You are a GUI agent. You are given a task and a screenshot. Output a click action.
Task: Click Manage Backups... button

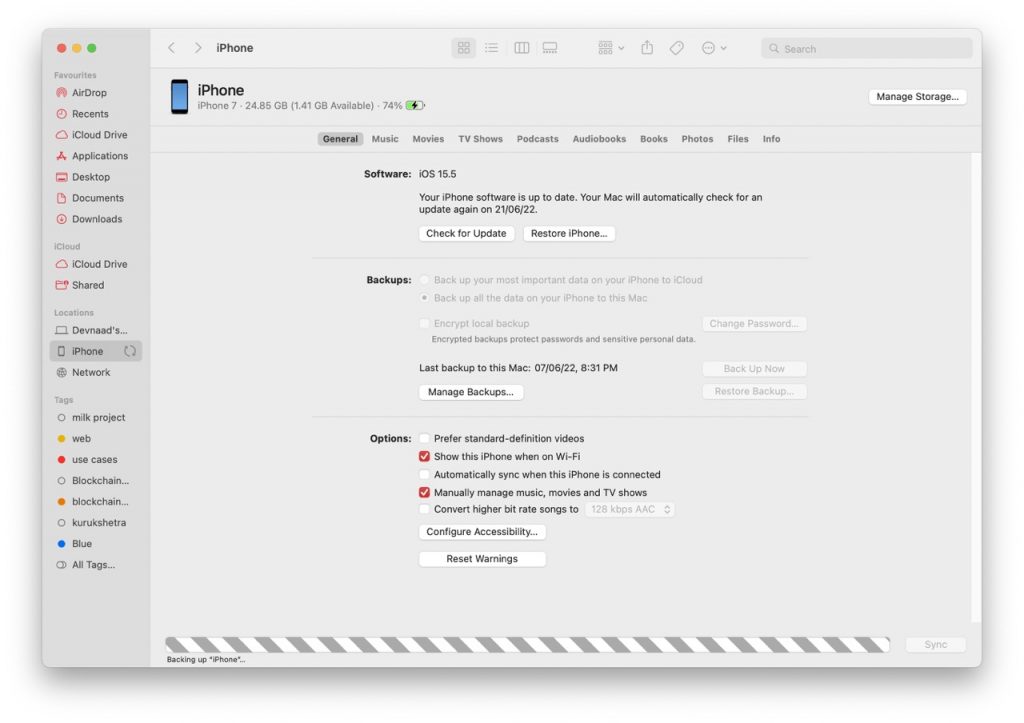[471, 392]
